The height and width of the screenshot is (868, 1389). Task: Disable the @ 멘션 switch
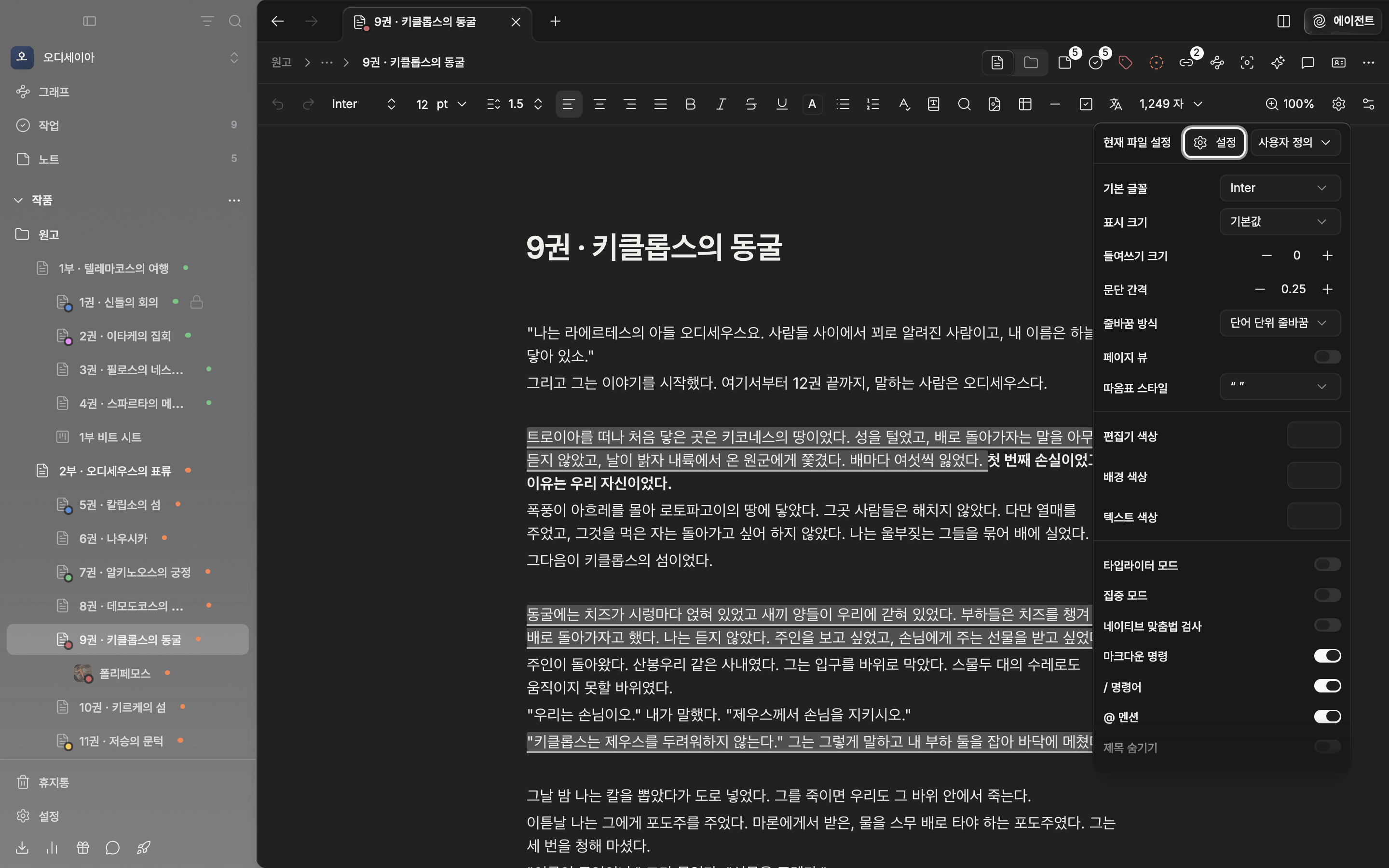point(1327,717)
